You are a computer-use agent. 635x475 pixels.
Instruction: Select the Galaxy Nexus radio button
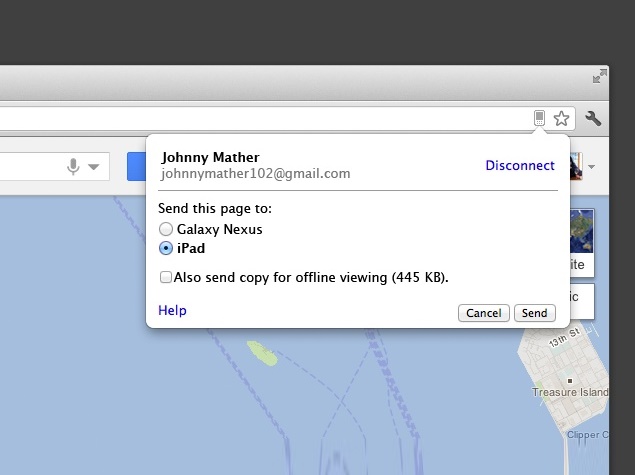[166, 229]
